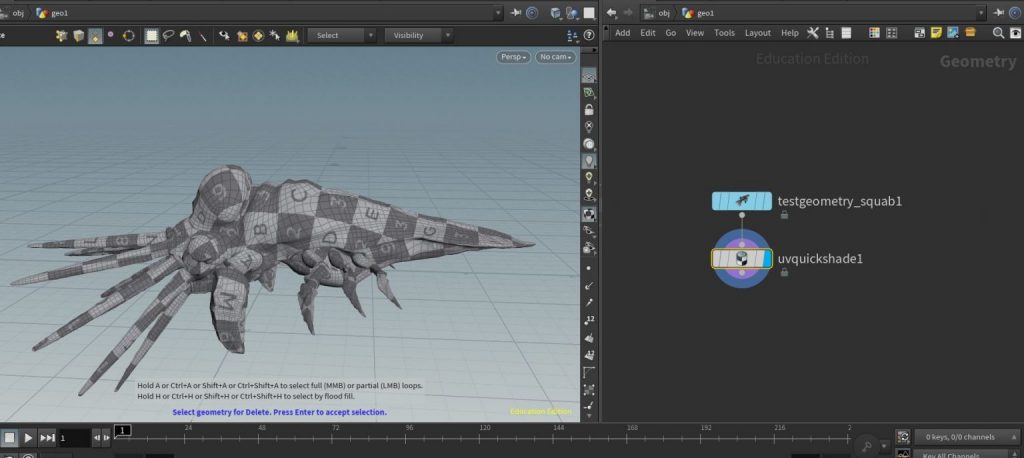Viewport: 1024px width, 458px height.
Task: Open the No cam camera dropdown
Action: 555,57
